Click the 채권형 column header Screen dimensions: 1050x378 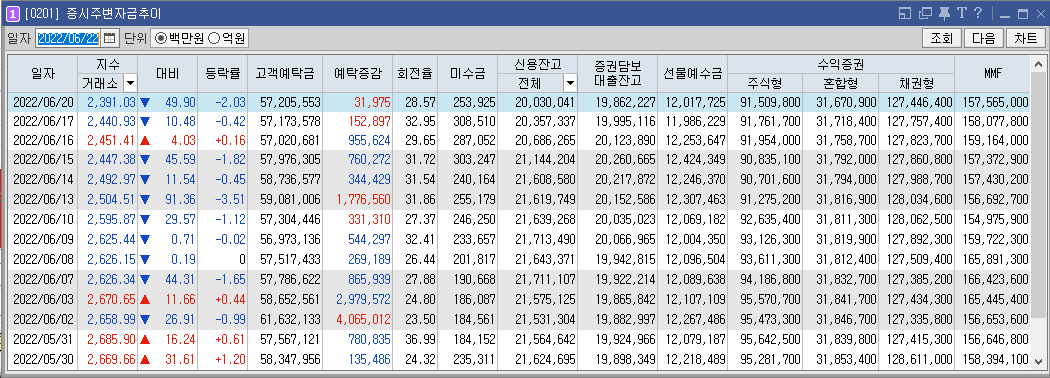916,84
